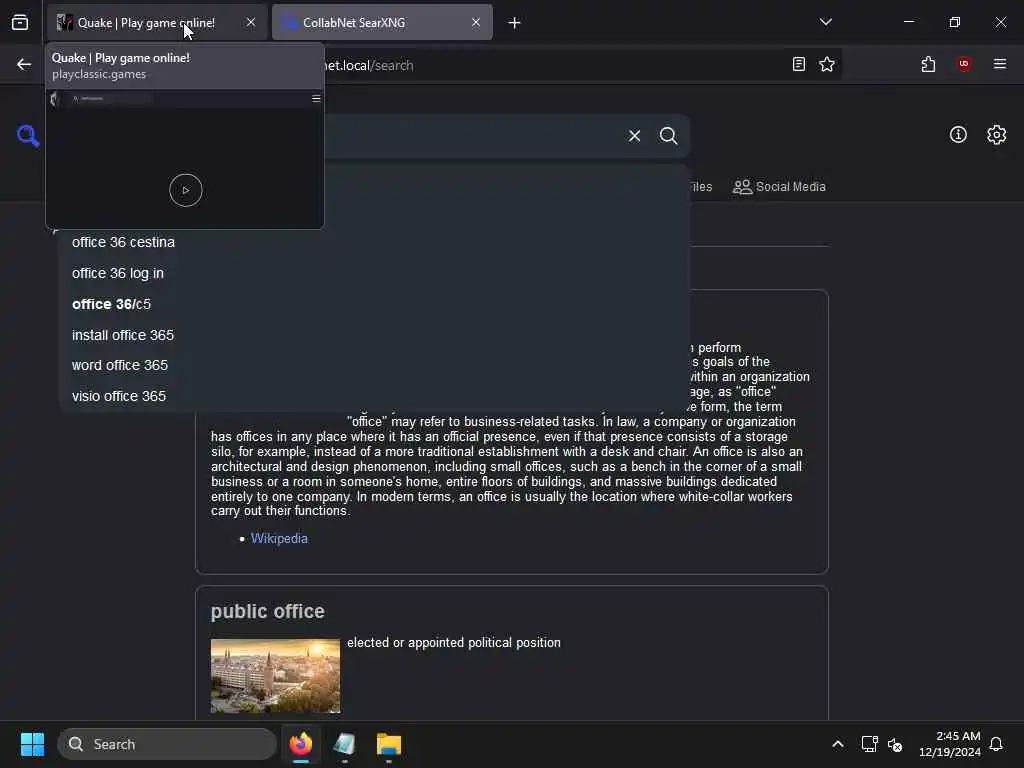Clear the search query field

[x=635, y=136]
